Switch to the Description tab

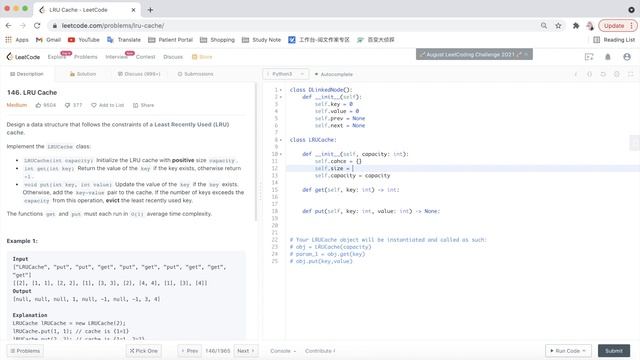[27, 74]
